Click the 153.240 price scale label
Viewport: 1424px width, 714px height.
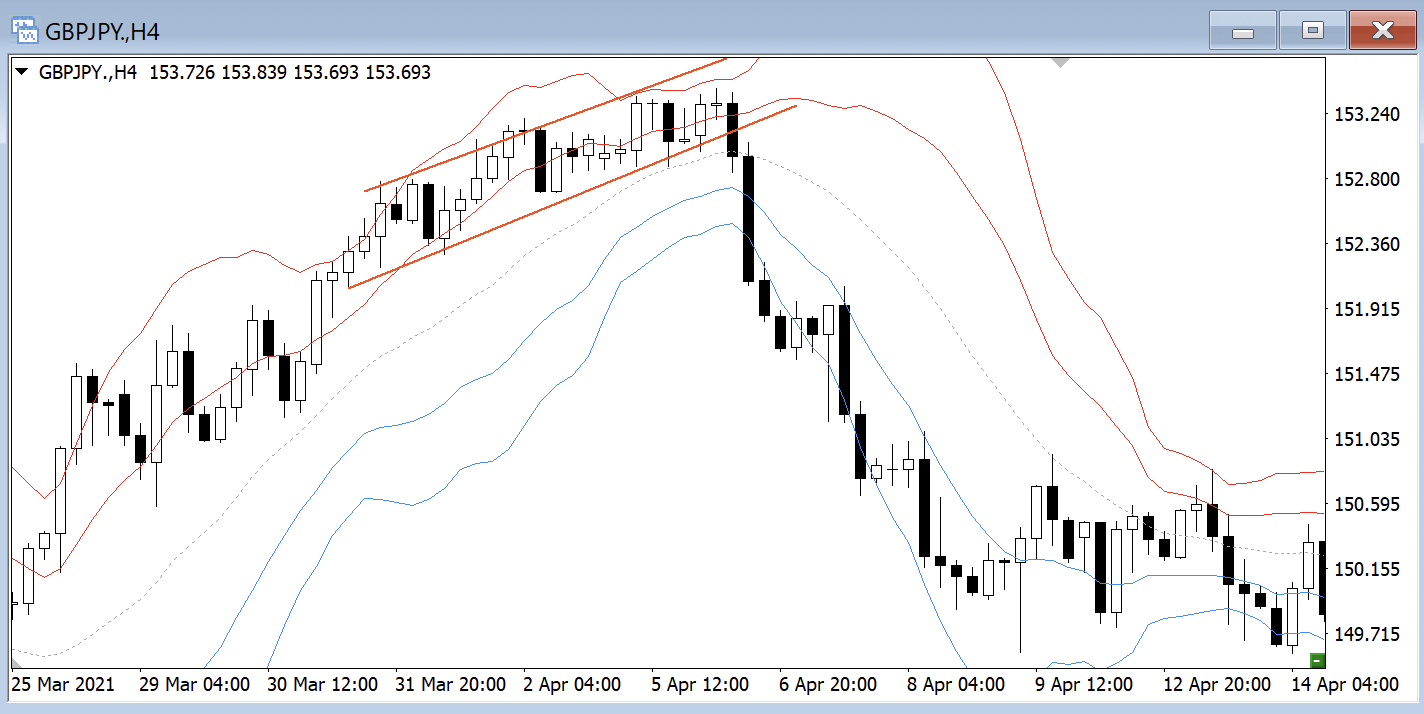[1368, 115]
